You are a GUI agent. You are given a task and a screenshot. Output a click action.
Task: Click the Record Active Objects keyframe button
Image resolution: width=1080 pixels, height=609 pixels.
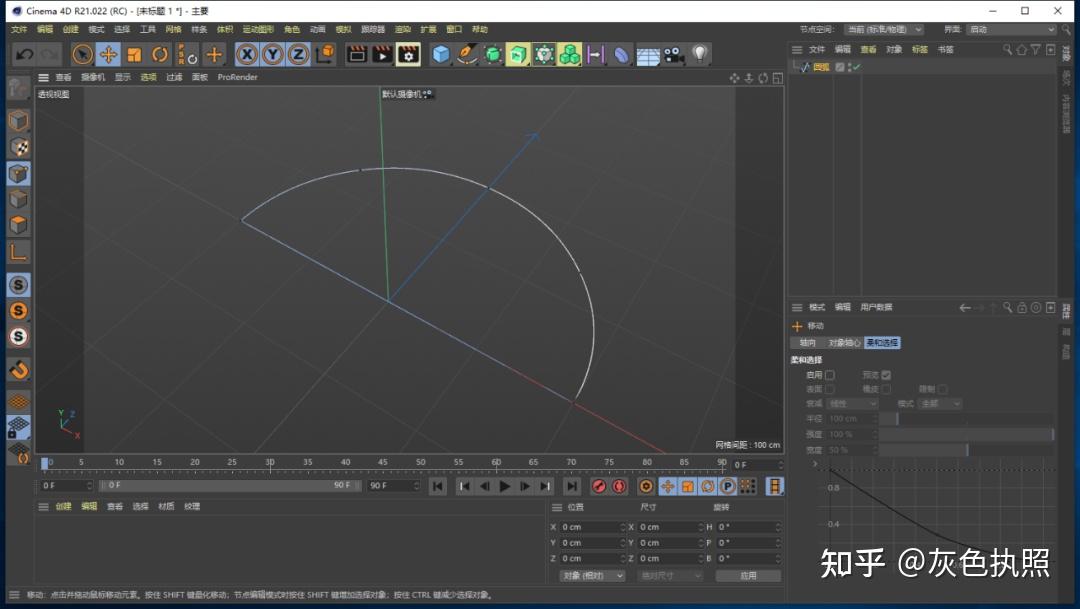(598, 486)
